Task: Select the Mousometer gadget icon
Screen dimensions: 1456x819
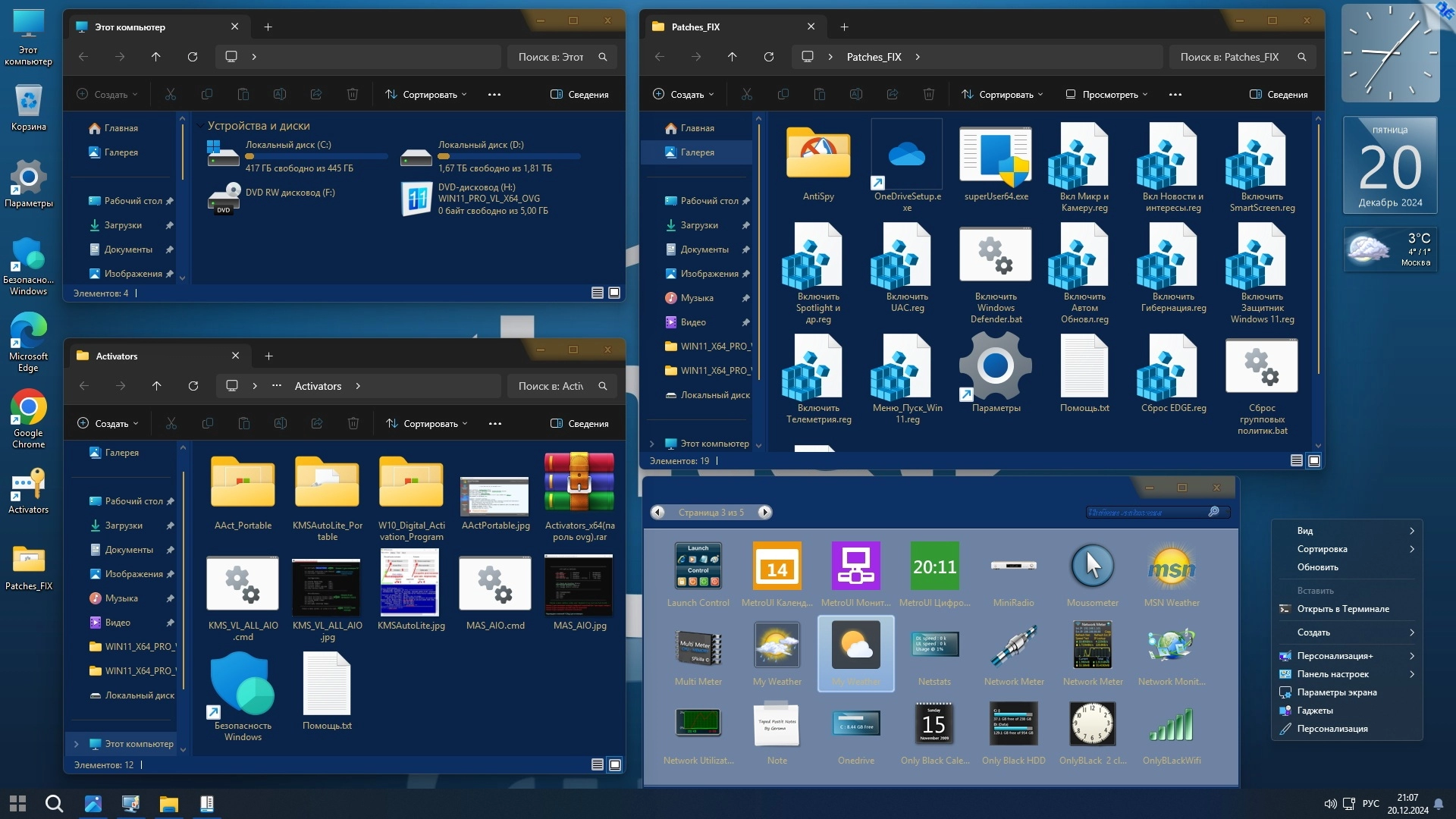Action: coord(1092,567)
